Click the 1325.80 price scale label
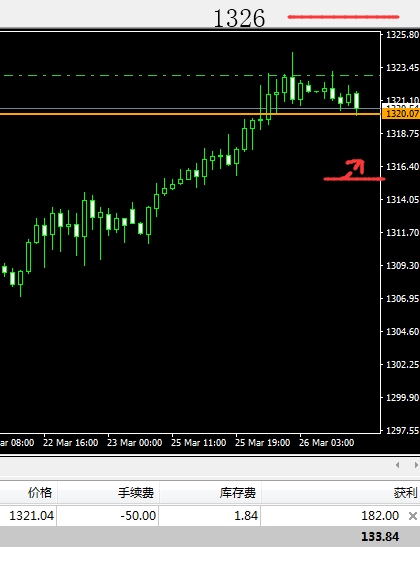The height and width of the screenshot is (563, 420). coord(402,35)
